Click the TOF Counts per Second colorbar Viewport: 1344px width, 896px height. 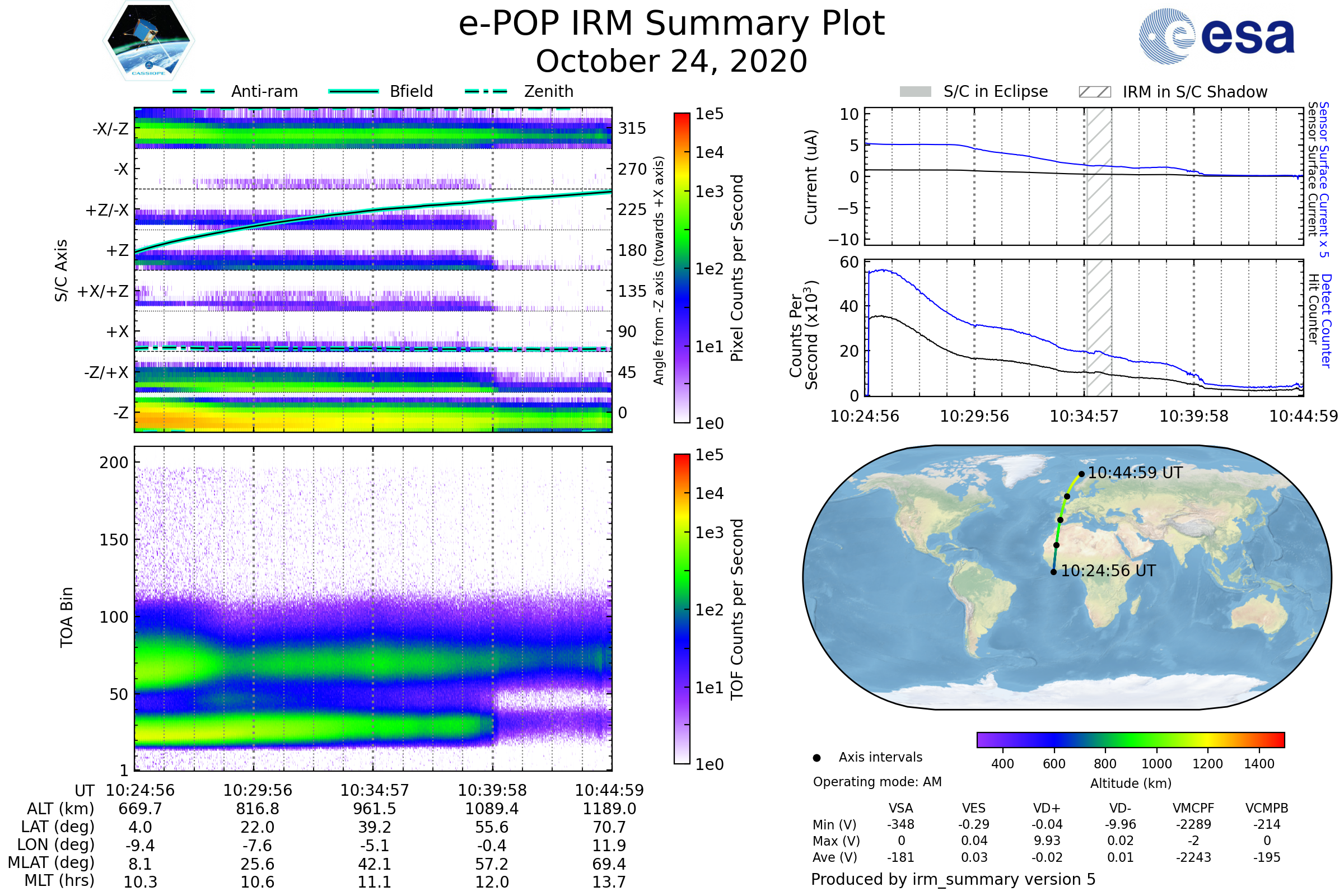(x=682, y=609)
